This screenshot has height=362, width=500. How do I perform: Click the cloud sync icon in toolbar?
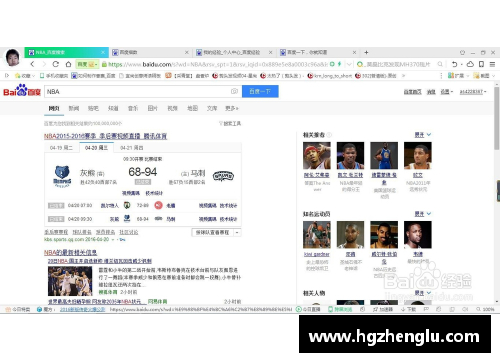coord(470,64)
